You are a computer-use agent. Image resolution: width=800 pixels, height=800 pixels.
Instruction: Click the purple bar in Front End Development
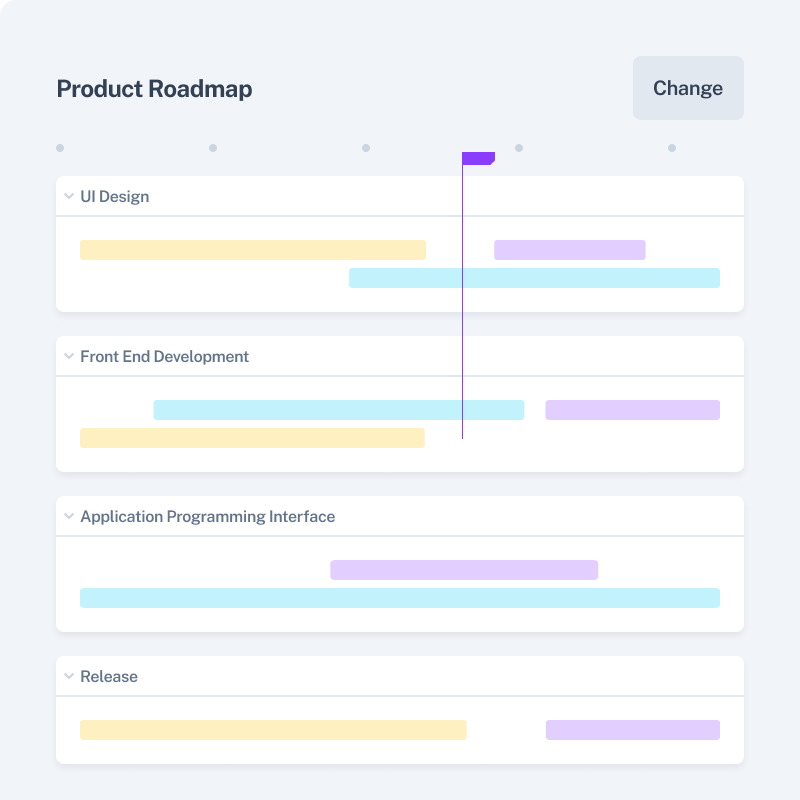[x=632, y=410]
